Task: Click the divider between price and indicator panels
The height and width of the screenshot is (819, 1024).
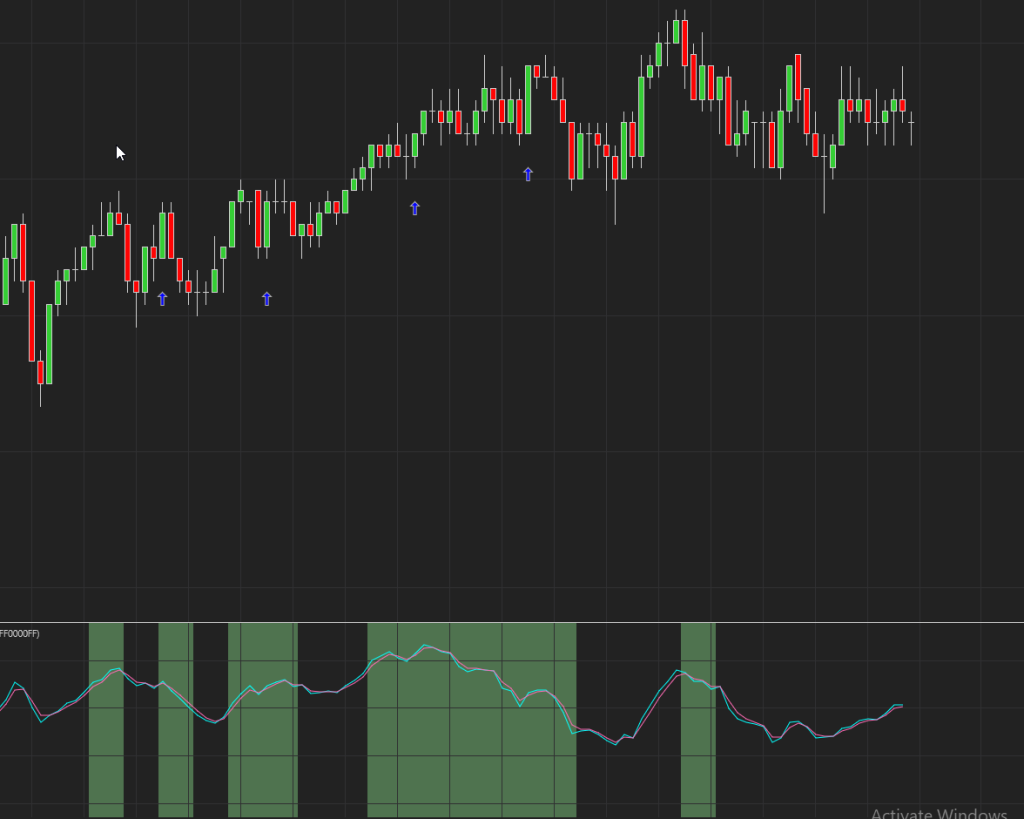Action: tap(512, 622)
